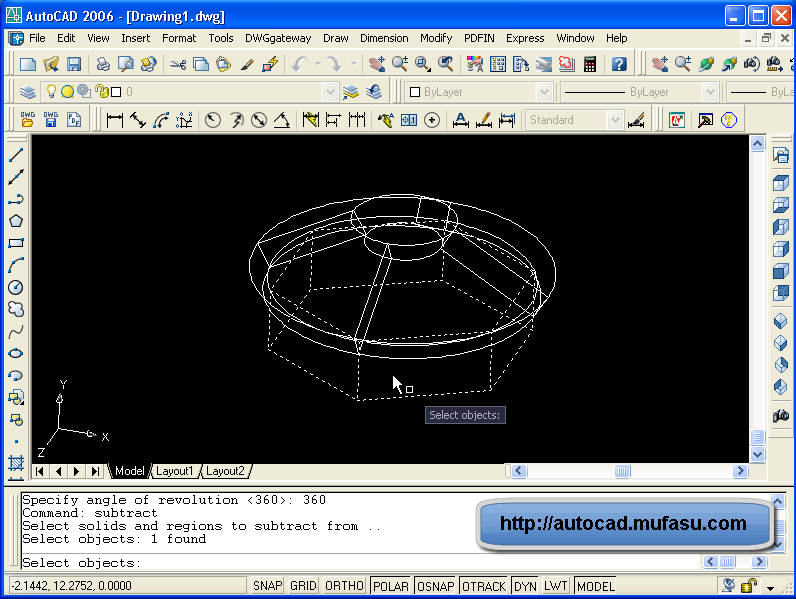Select the Line draw tool
The image size is (796, 599).
point(16,154)
